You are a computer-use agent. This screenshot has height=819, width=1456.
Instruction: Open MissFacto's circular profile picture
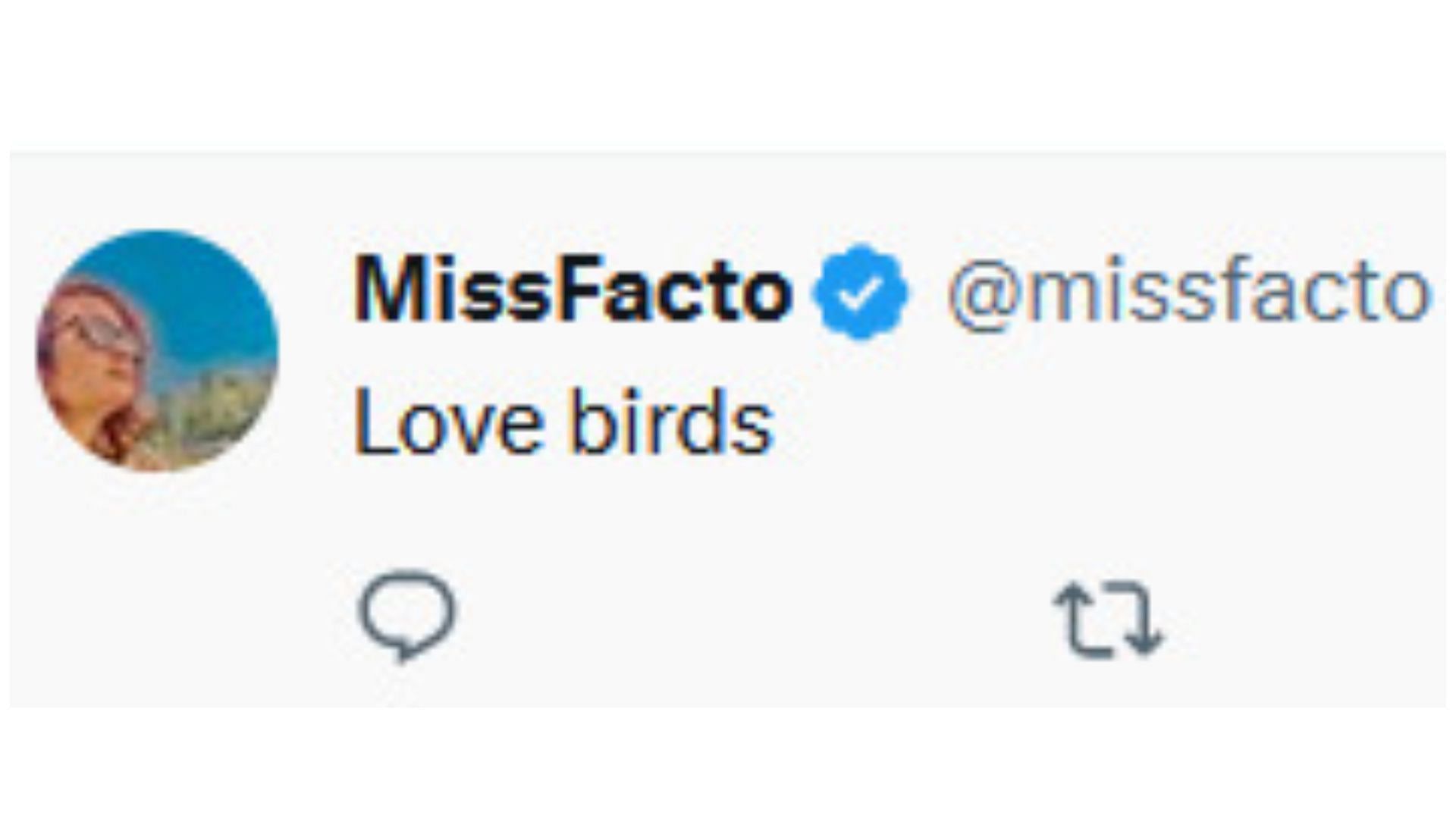(x=158, y=351)
